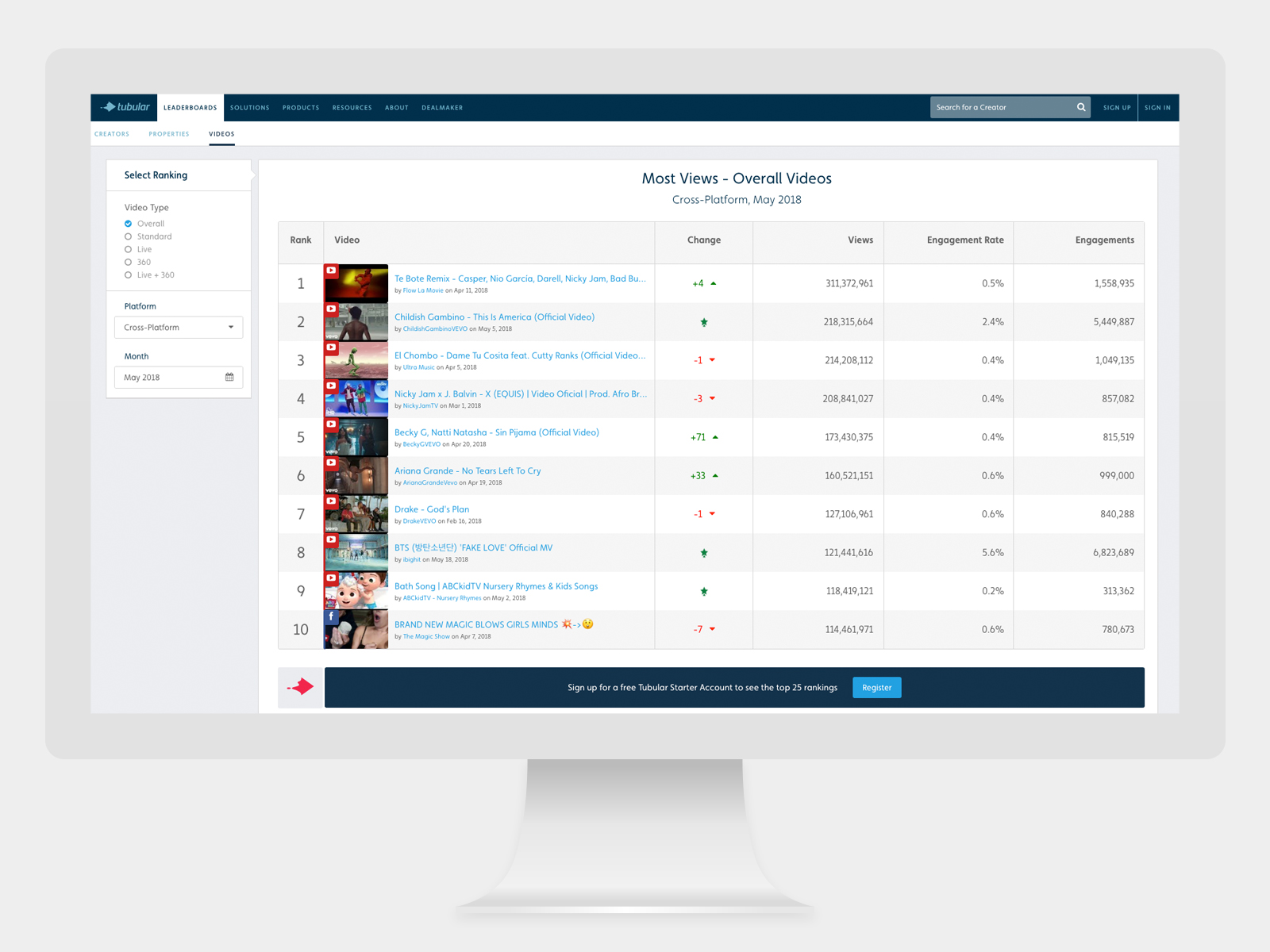Click the Register button

click(877, 687)
